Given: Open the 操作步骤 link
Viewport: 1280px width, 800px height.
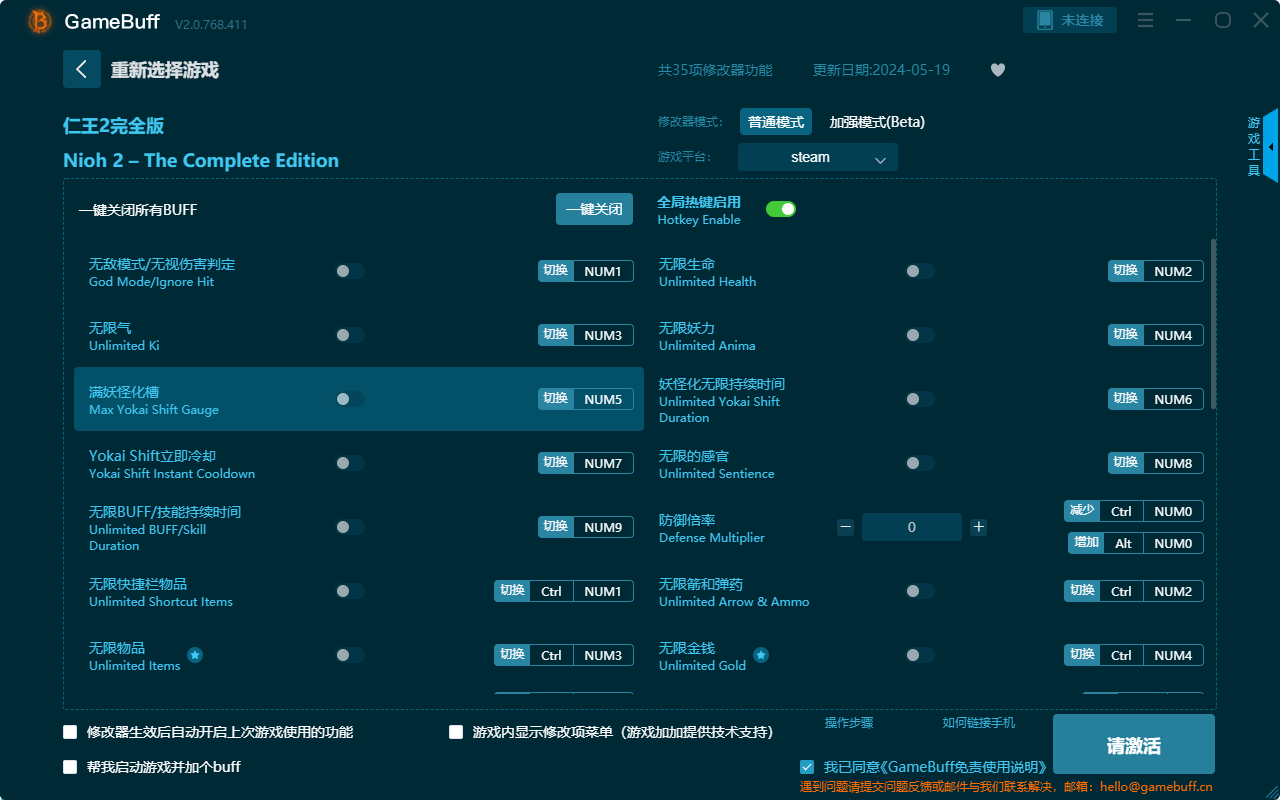Looking at the screenshot, I should [849, 722].
